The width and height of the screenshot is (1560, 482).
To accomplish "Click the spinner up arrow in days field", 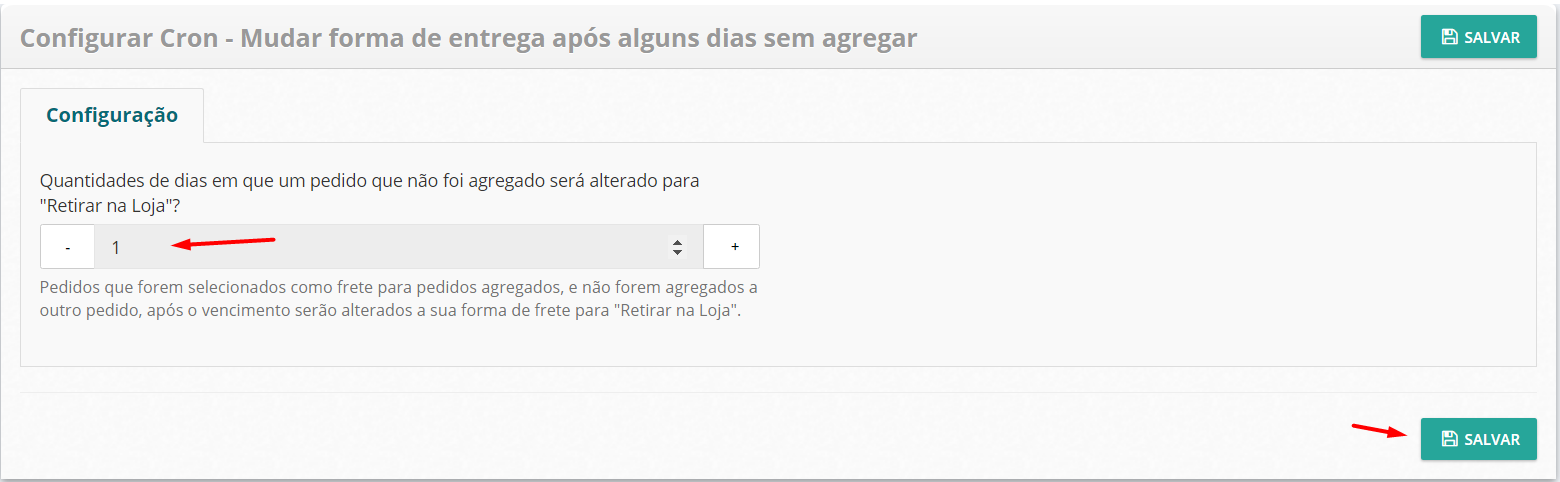I will (x=677, y=241).
